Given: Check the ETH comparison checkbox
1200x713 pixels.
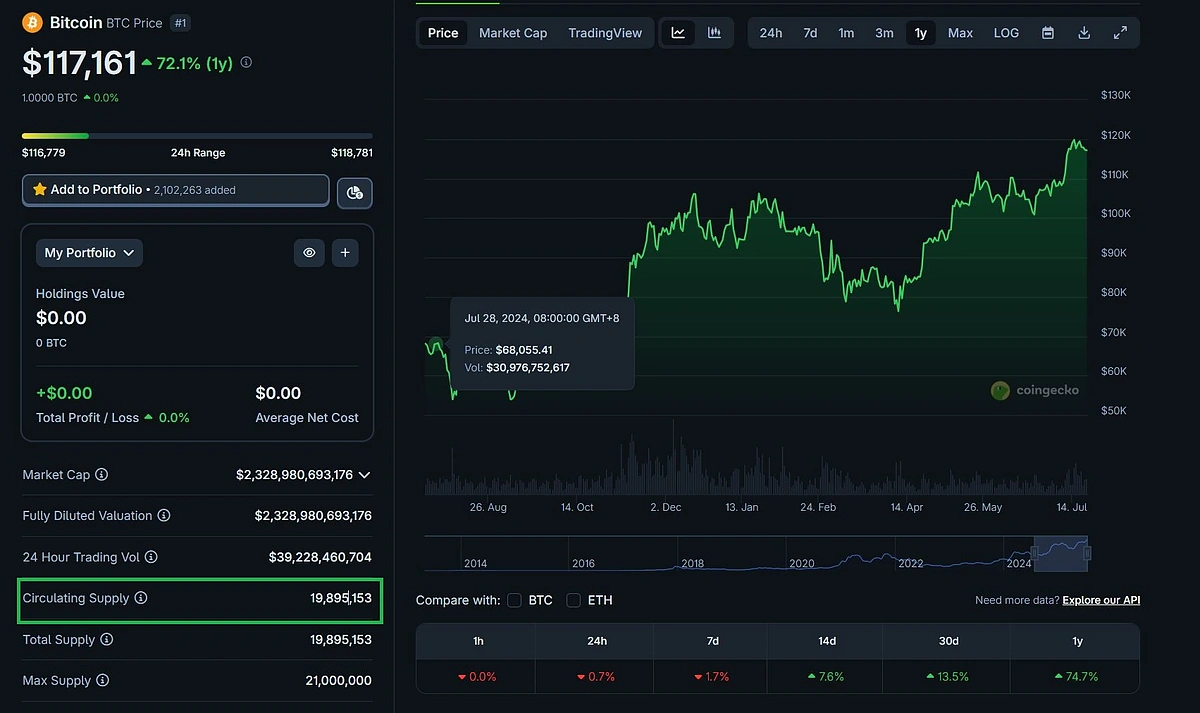Looking at the screenshot, I should point(574,600).
